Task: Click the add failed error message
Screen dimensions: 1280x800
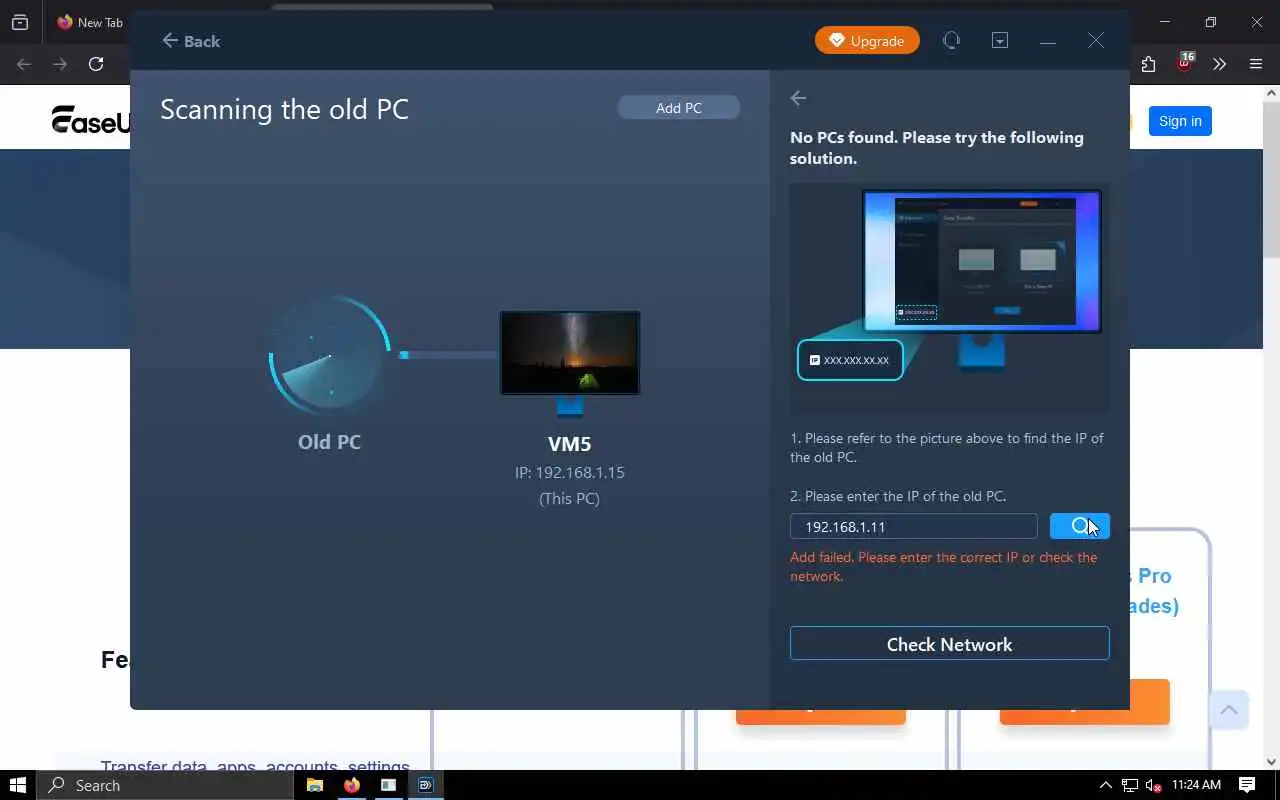Action: click(x=943, y=566)
